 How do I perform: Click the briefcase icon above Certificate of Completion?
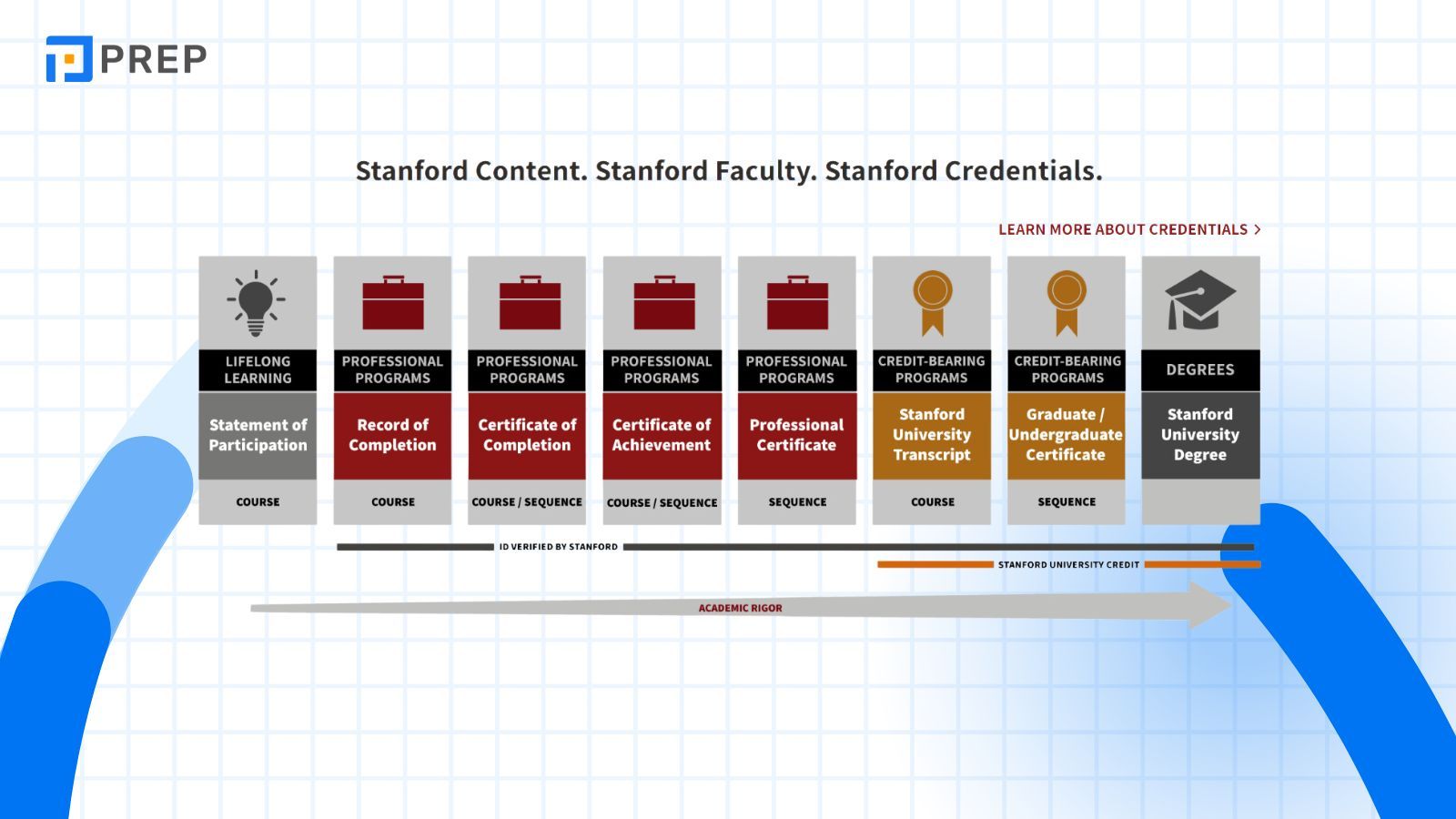coord(530,302)
